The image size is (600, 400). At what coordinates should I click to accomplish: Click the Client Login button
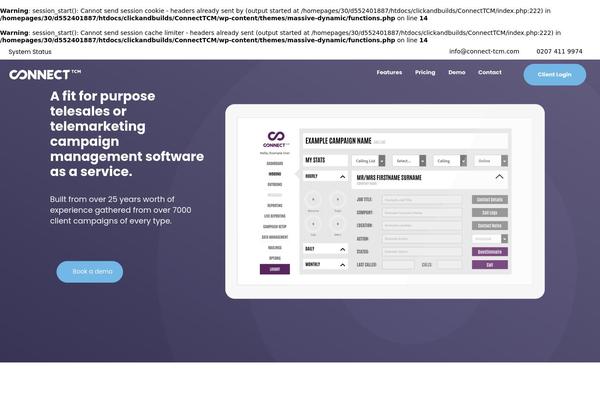pyautogui.click(x=554, y=75)
